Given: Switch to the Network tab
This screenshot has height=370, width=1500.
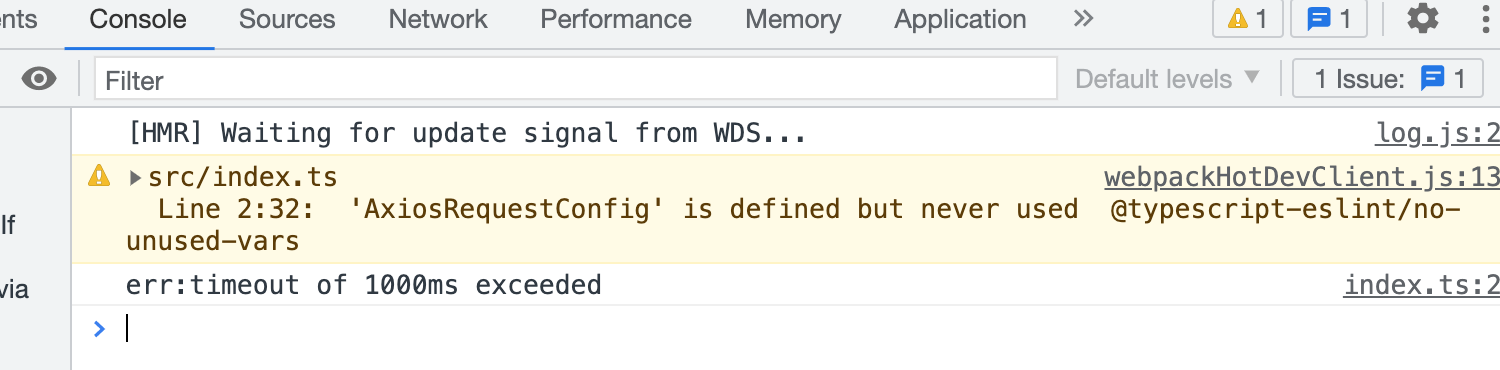Looking at the screenshot, I should pyautogui.click(x=438, y=19).
